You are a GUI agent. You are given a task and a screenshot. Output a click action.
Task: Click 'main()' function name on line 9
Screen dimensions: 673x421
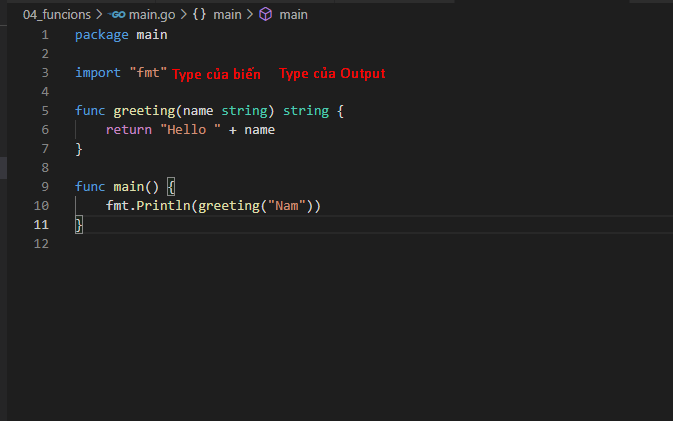136,187
